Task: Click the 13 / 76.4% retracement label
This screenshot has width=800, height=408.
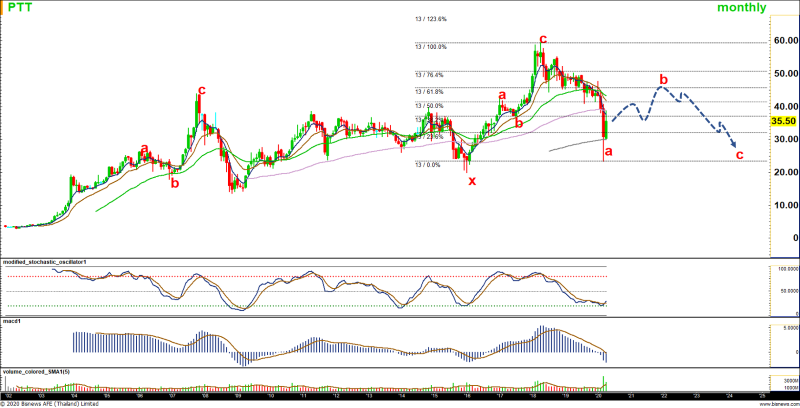Action: (x=429, y=75)
